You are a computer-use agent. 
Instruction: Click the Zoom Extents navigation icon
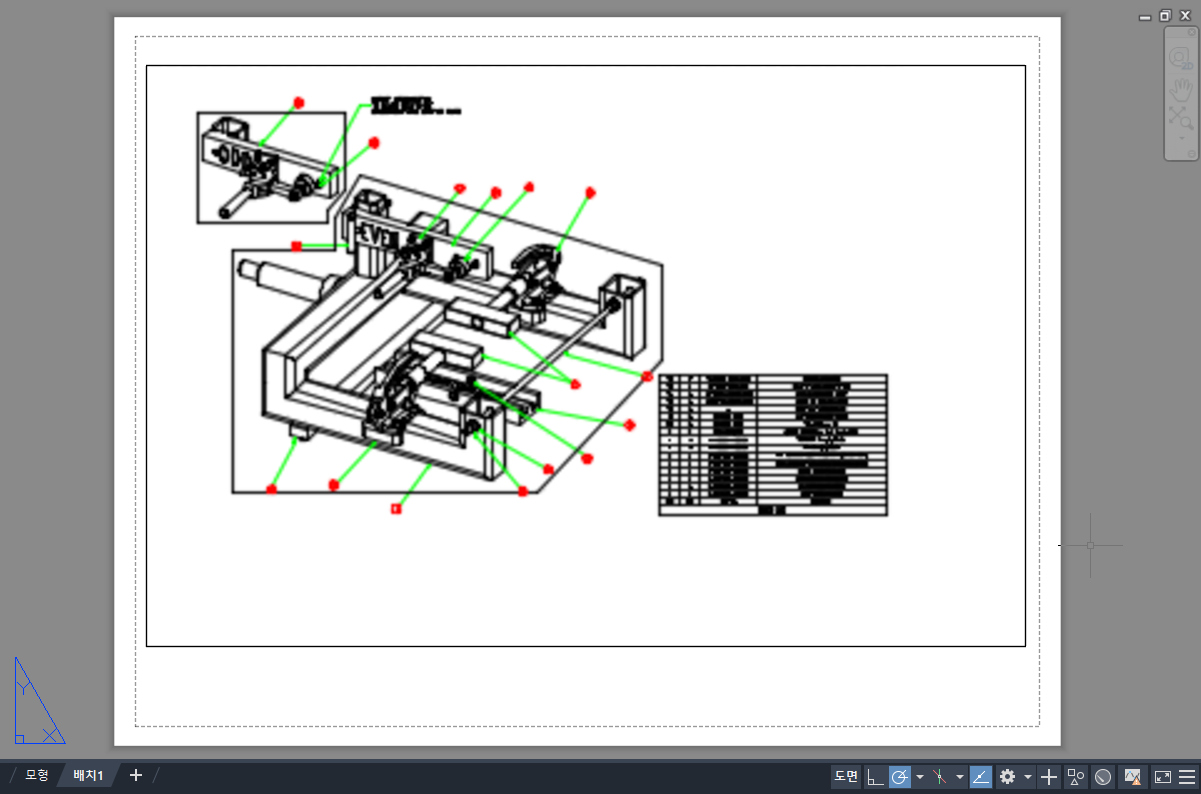(1181, 119)
